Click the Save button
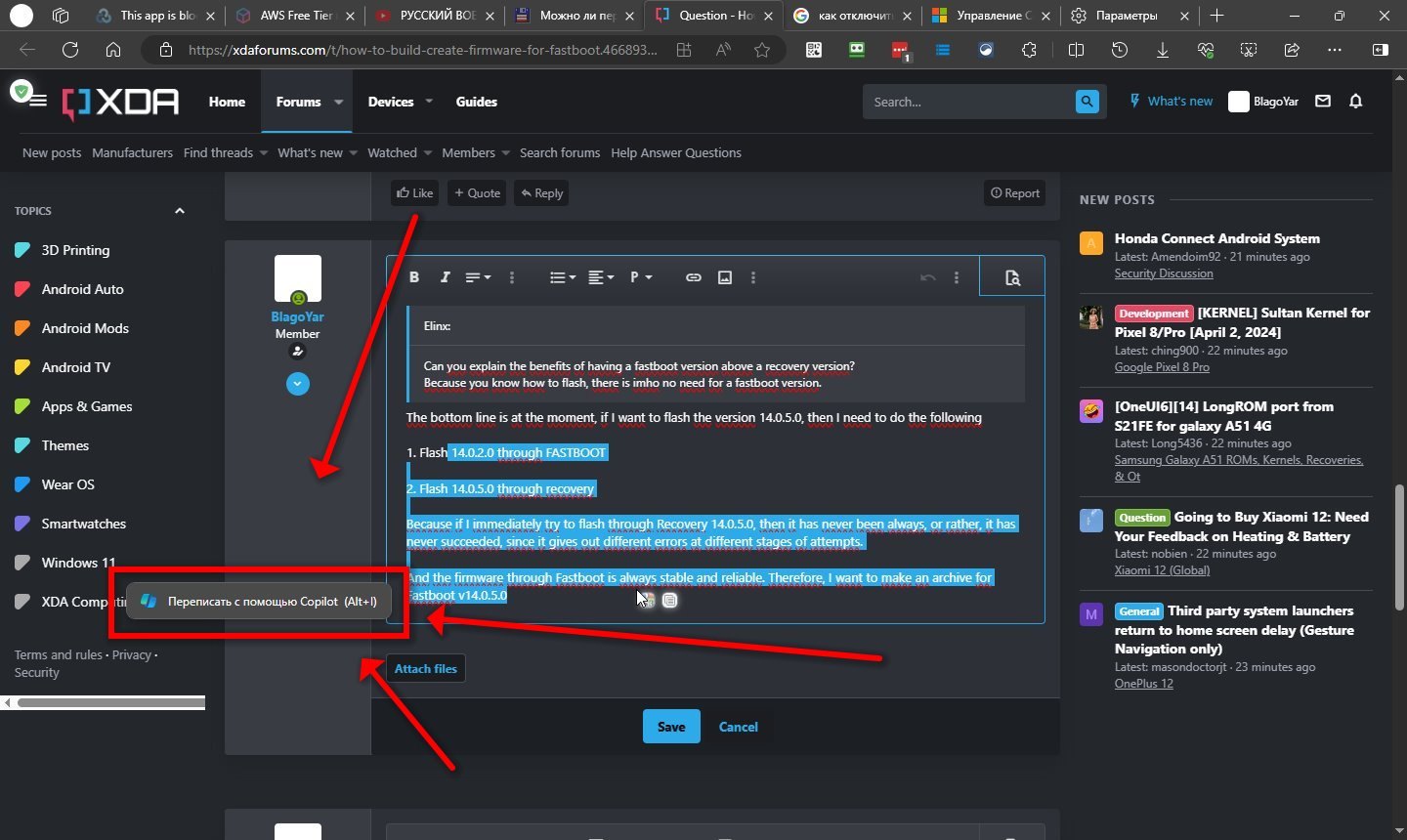 [x=671, y=727]
